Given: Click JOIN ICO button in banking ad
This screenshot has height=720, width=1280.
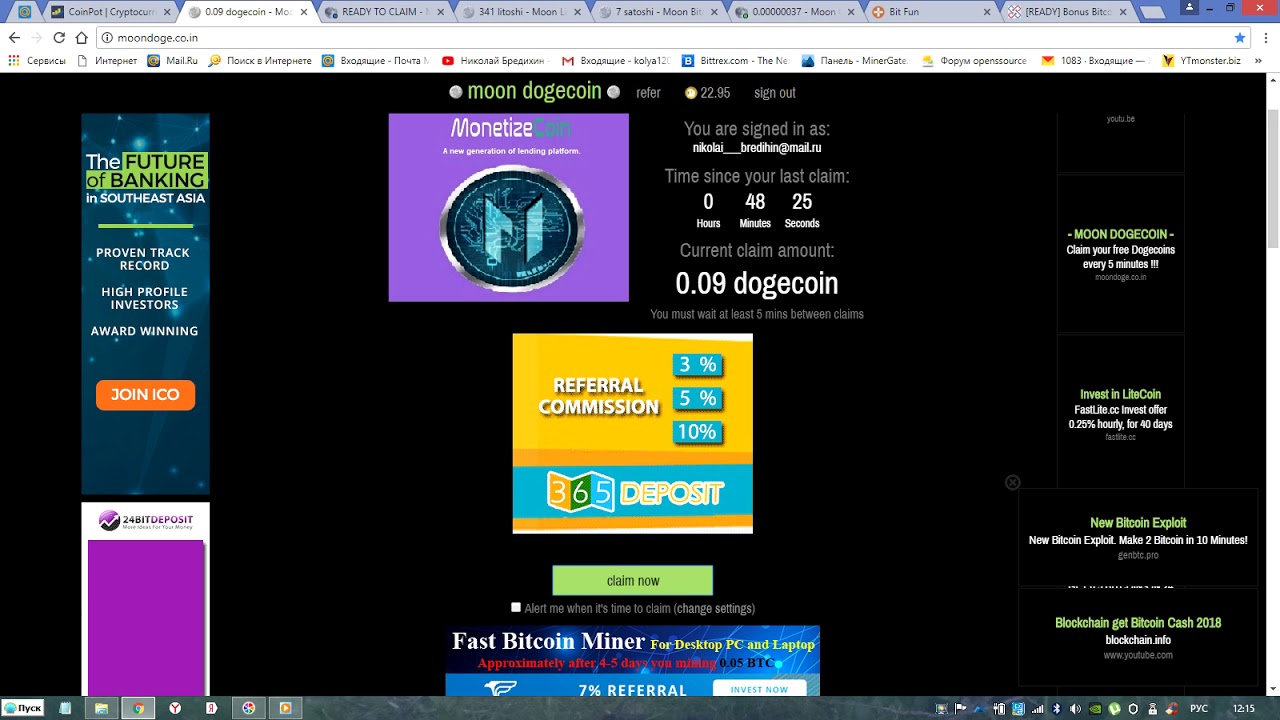Looking at the screenshot, I should pos(145,395).
